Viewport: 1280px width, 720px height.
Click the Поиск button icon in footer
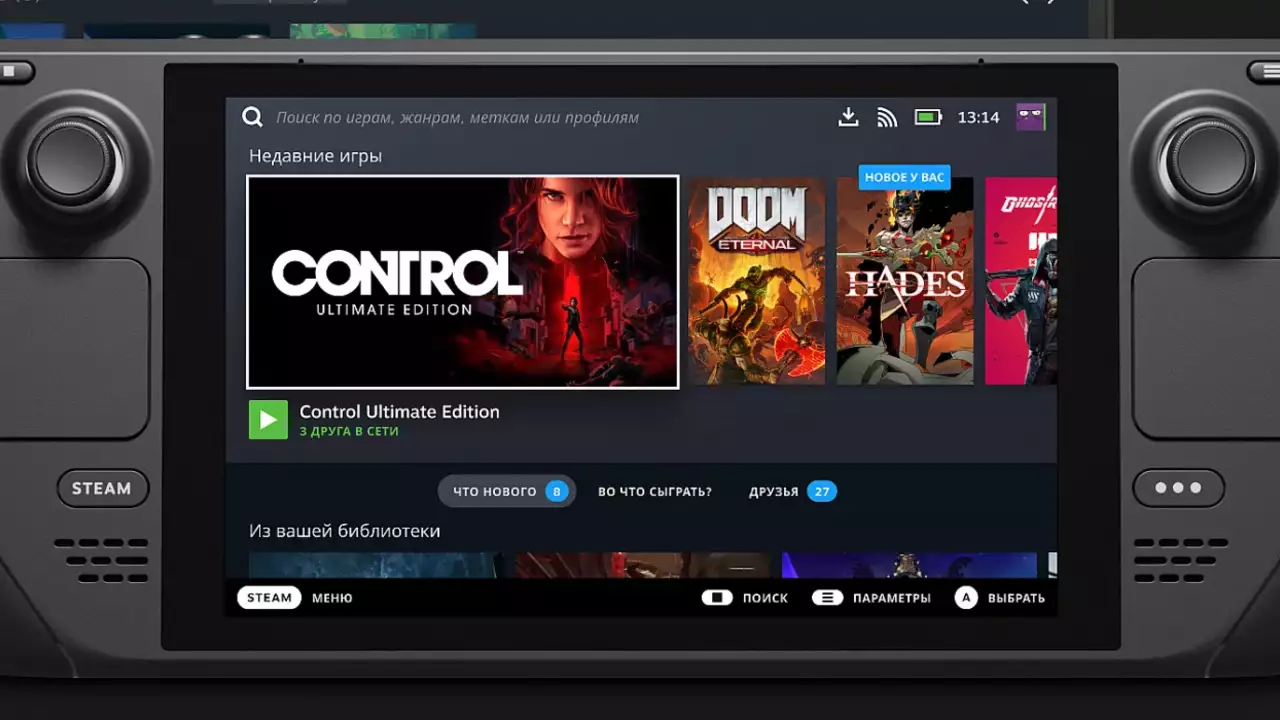717,598
